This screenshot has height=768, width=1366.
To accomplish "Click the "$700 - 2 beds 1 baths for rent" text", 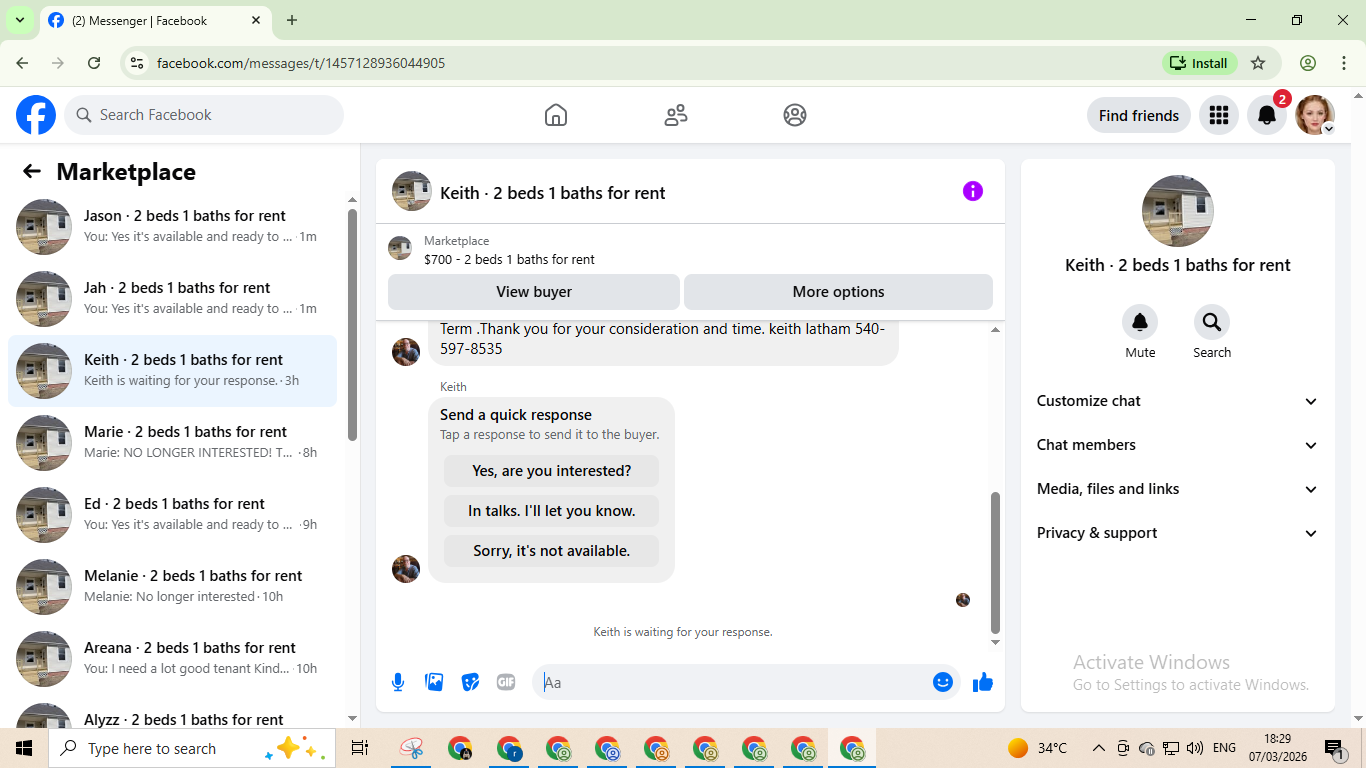I will [x=509, y=259].
